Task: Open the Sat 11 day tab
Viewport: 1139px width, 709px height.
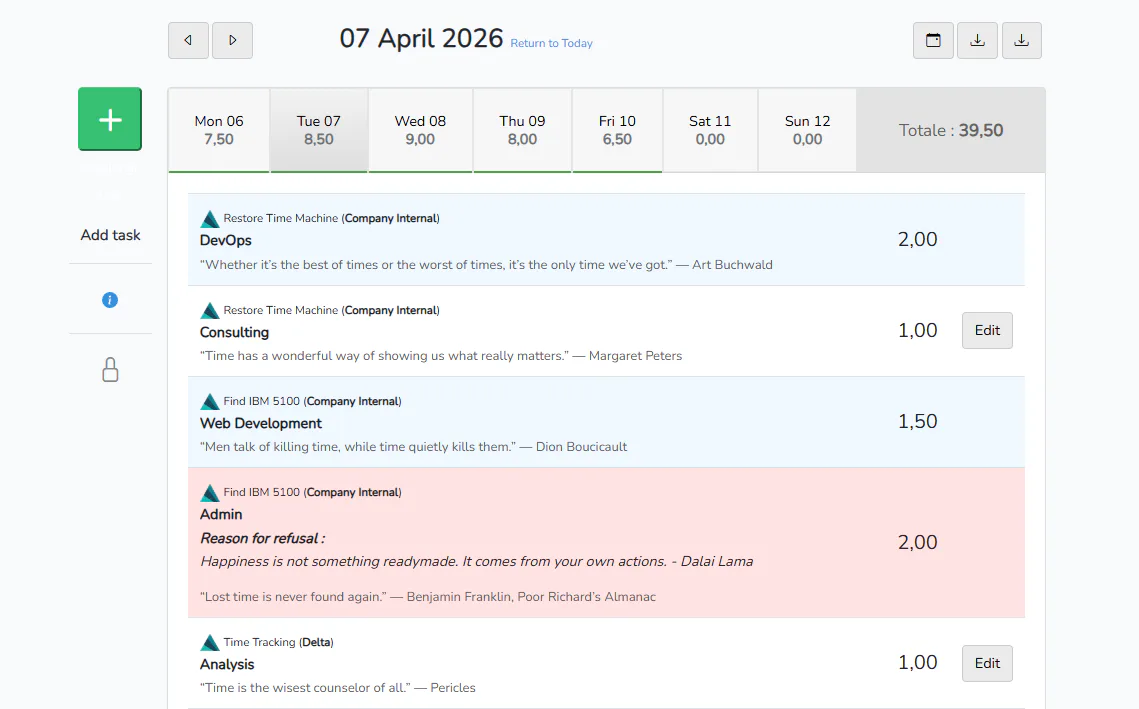Action: 710,130
